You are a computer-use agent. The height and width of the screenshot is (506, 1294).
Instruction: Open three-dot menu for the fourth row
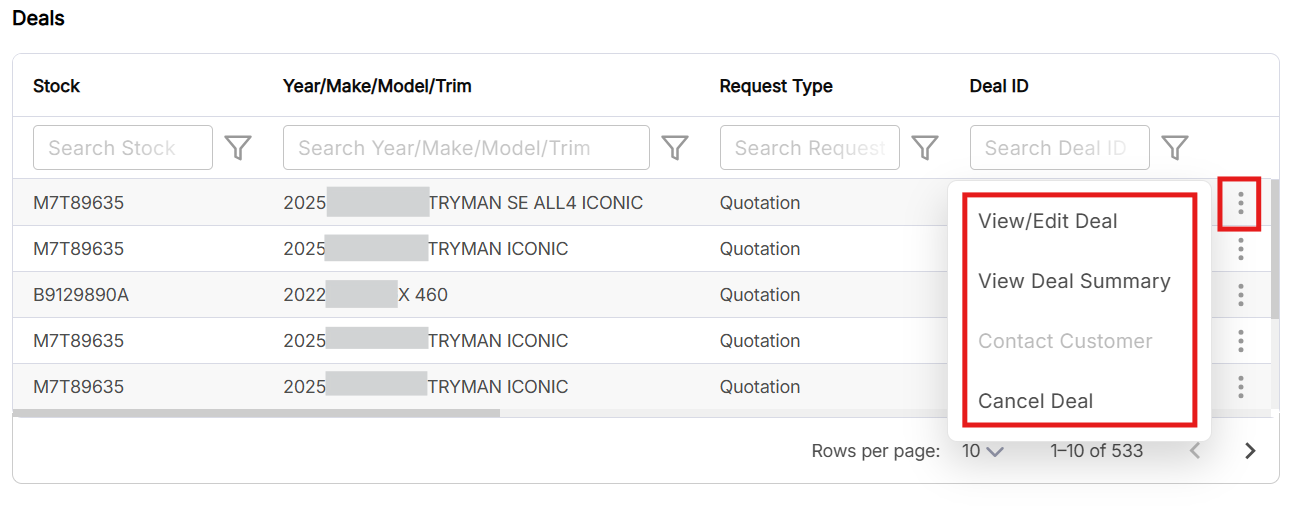click(x=1240, y=341)
